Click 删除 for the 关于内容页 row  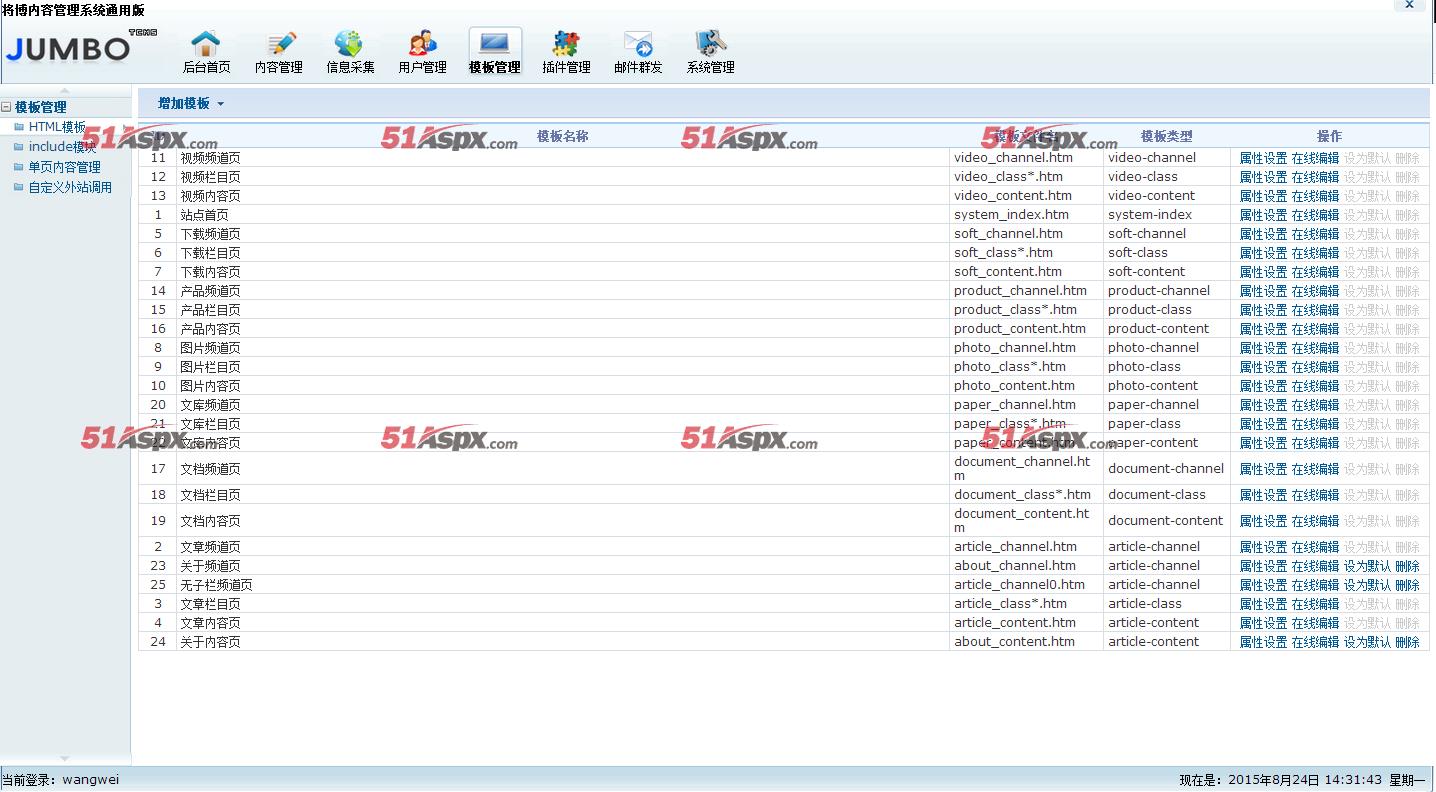[1407, 642]
